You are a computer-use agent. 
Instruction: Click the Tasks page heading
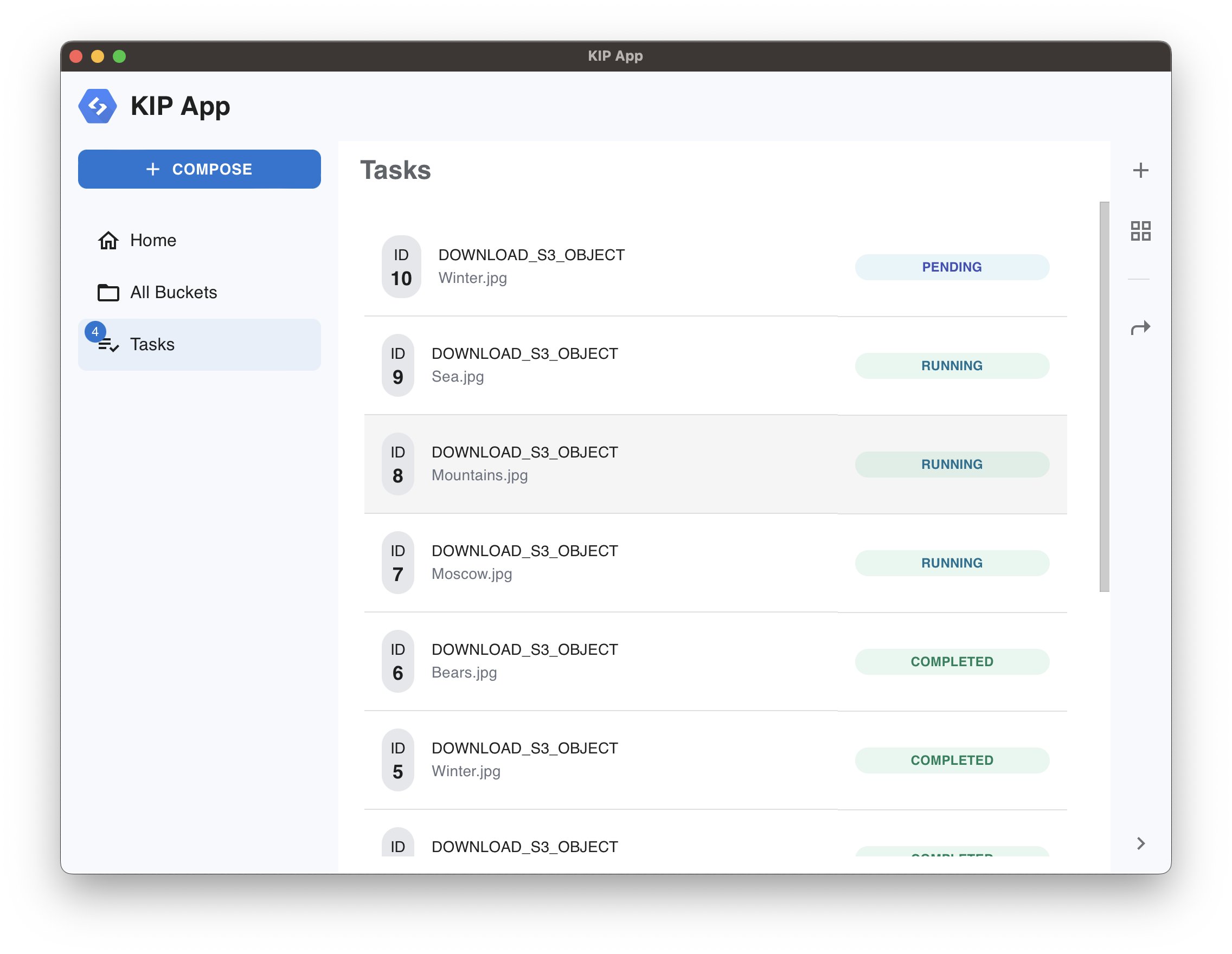[x=395, y=170]
